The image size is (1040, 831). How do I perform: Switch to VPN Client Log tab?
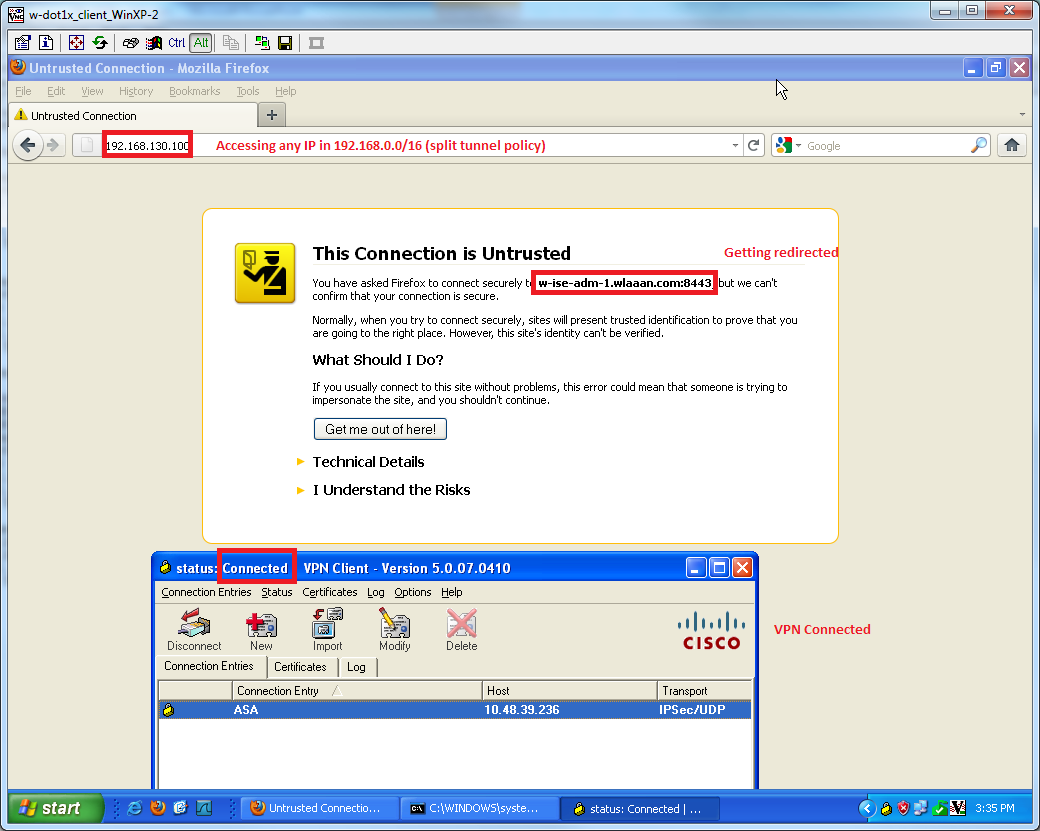click(x=356, y=667)
